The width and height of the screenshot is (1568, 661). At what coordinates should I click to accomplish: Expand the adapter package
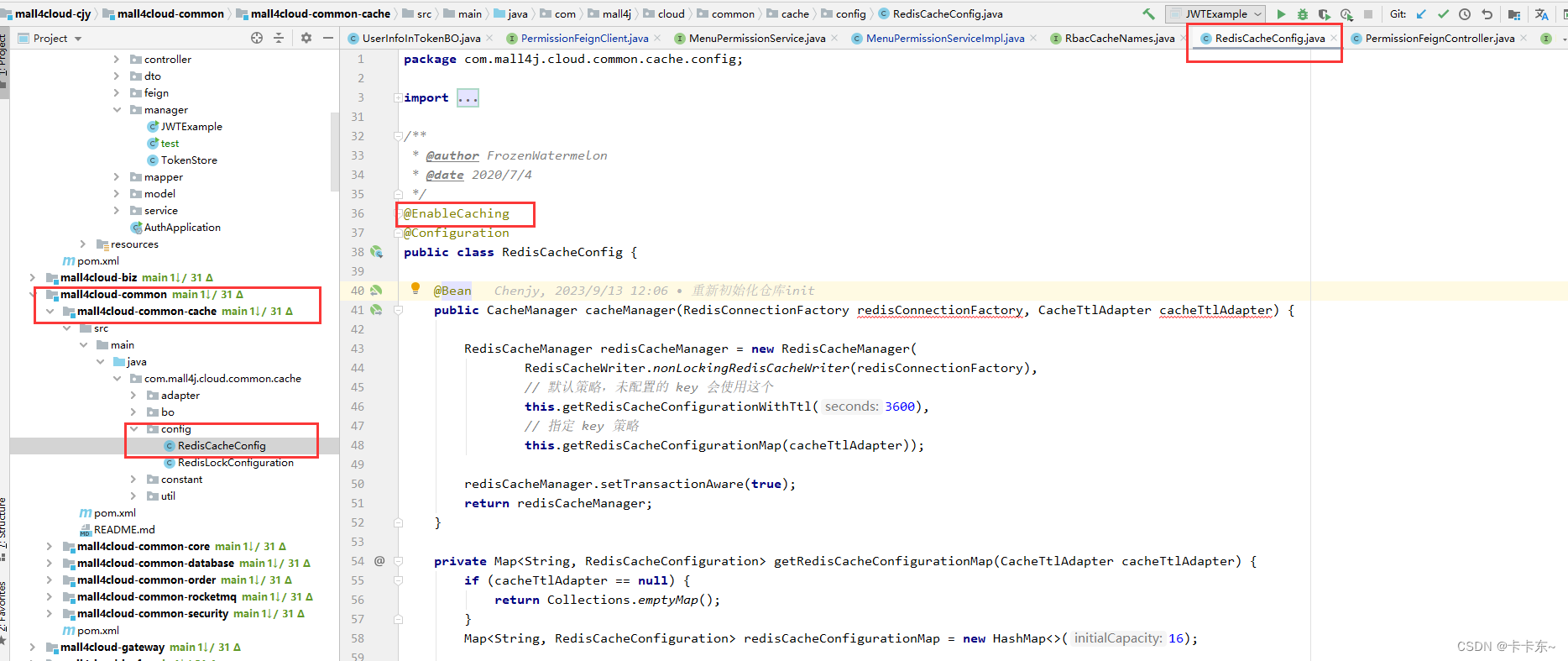[133, 395]
